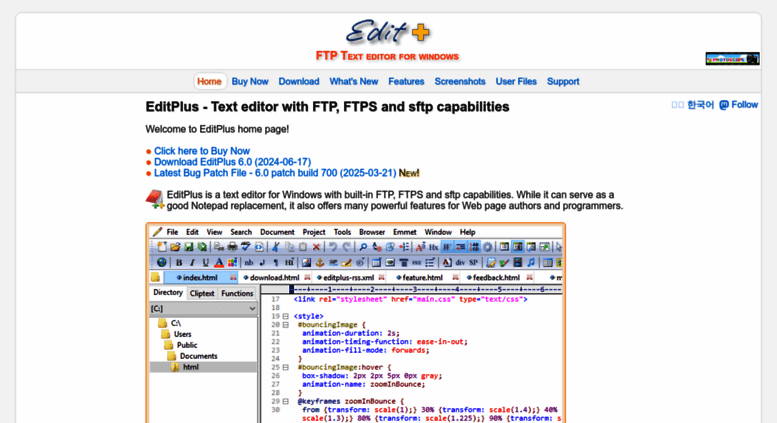This screenshot has height=423, width=777.
Task: Select the html folder in tree
Action: (191, 367)
